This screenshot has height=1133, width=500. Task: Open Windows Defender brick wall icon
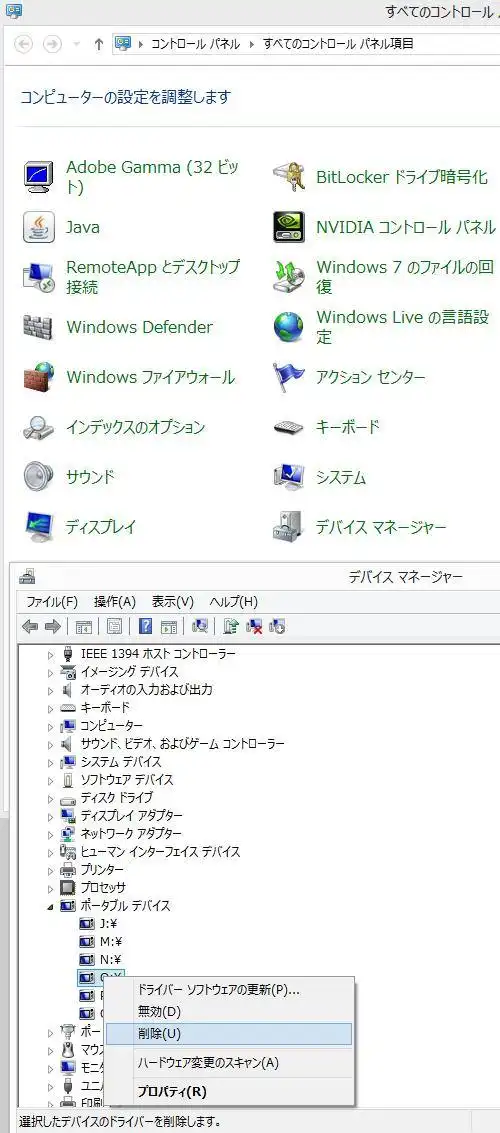[39, 327]
